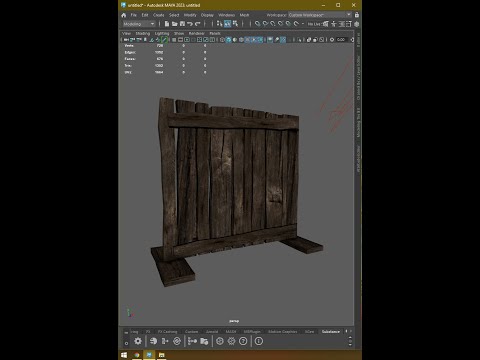Click the exposure value field 0.00
Screen dimensions: 480x360
(341, 40)
